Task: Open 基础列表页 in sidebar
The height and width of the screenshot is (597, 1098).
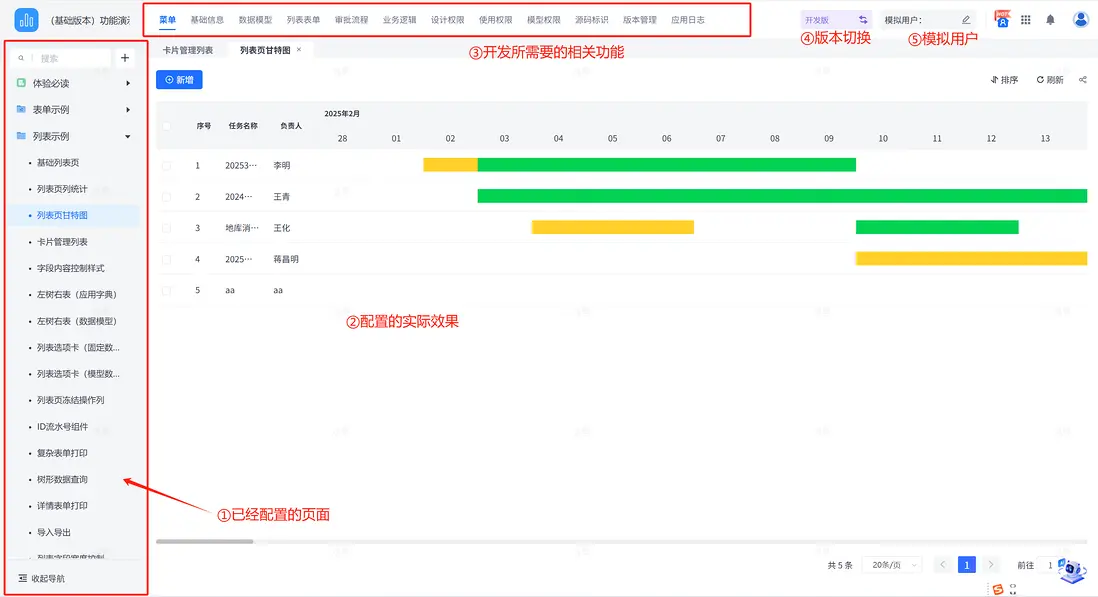Action: coord(58,162)
